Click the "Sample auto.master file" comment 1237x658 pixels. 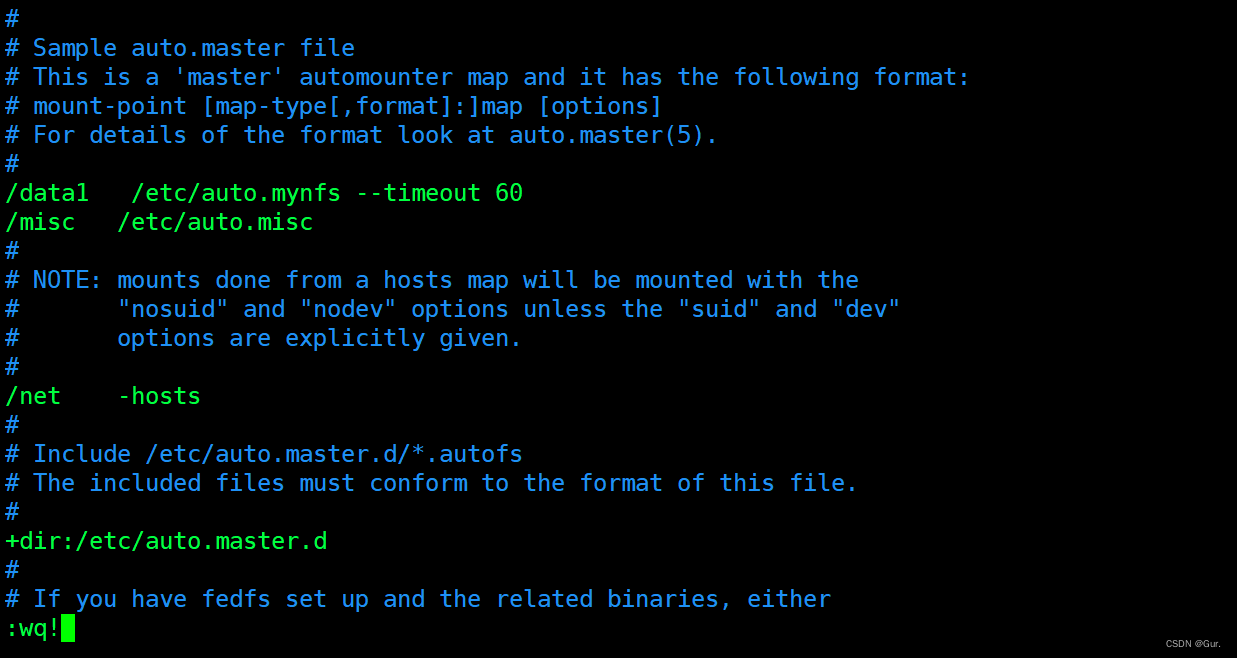[x=194, y=48]
